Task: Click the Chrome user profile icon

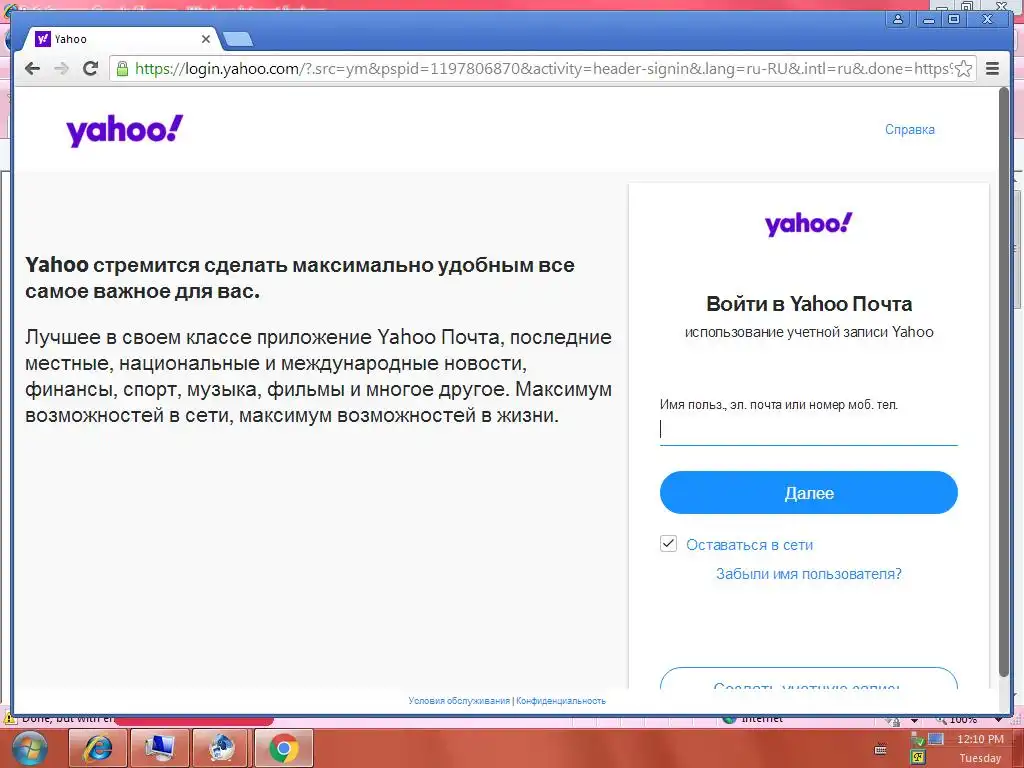Action: (898, 20)
